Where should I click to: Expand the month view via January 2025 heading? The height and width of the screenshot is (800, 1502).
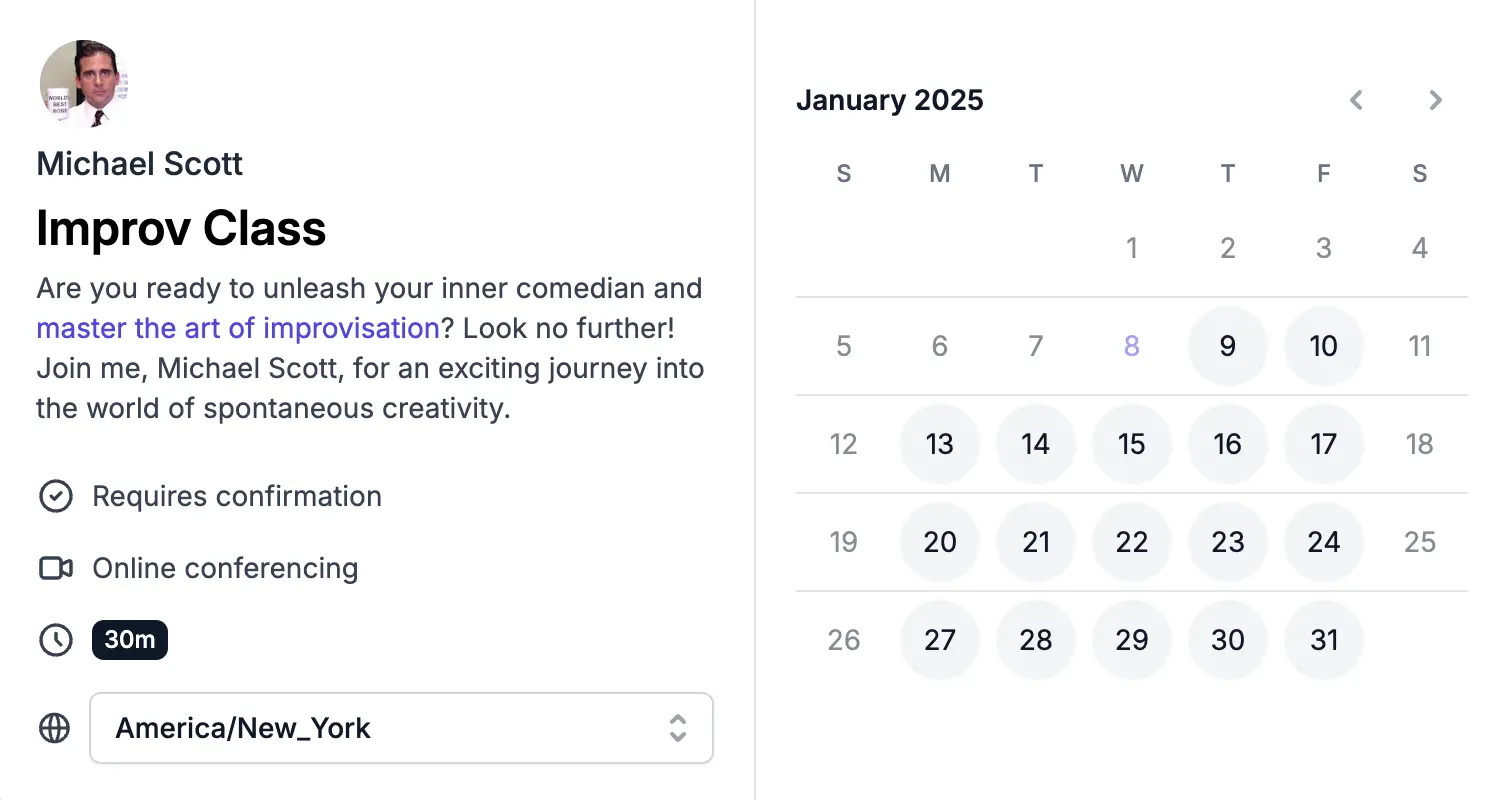coord(889,100)
